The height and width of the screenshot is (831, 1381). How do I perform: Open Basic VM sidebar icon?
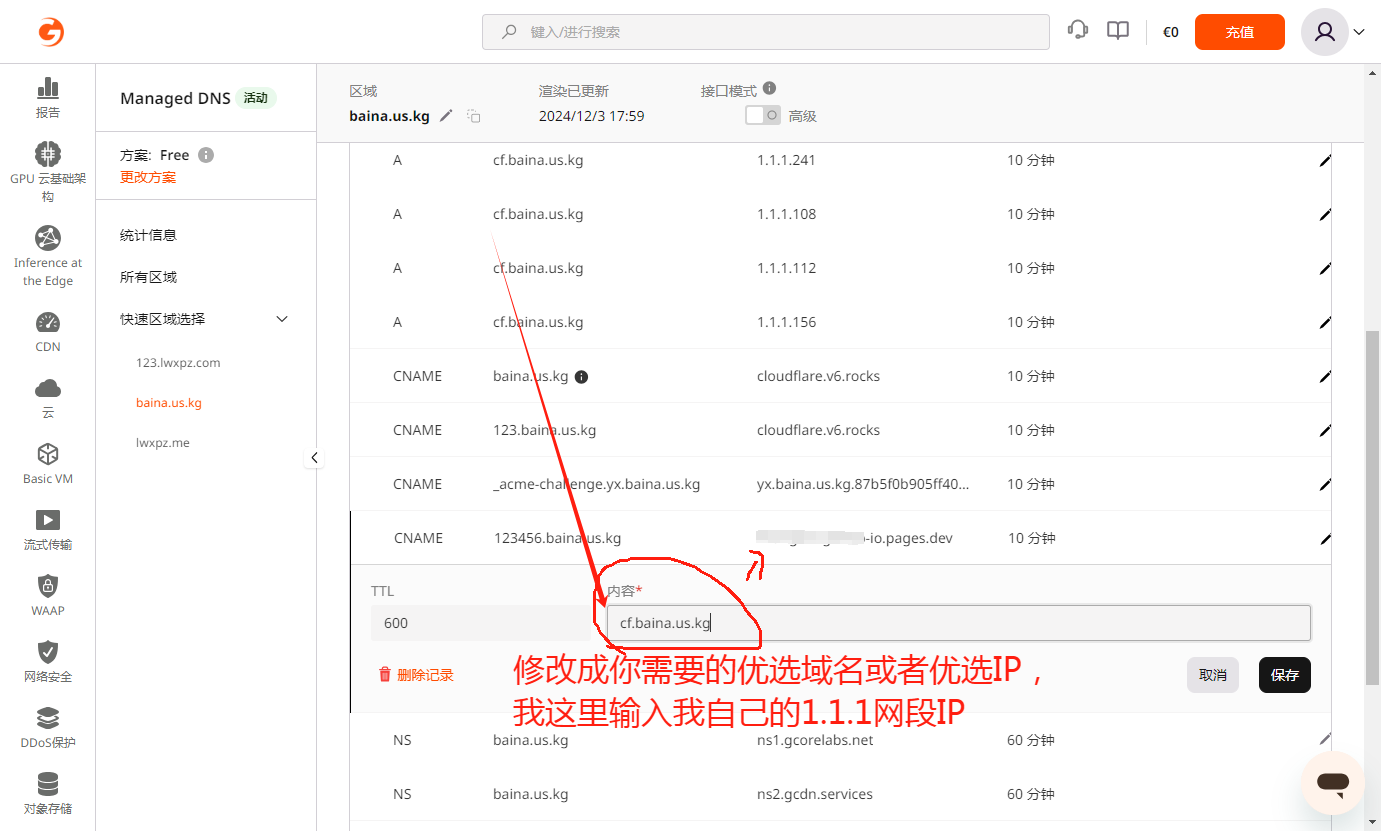48,454
